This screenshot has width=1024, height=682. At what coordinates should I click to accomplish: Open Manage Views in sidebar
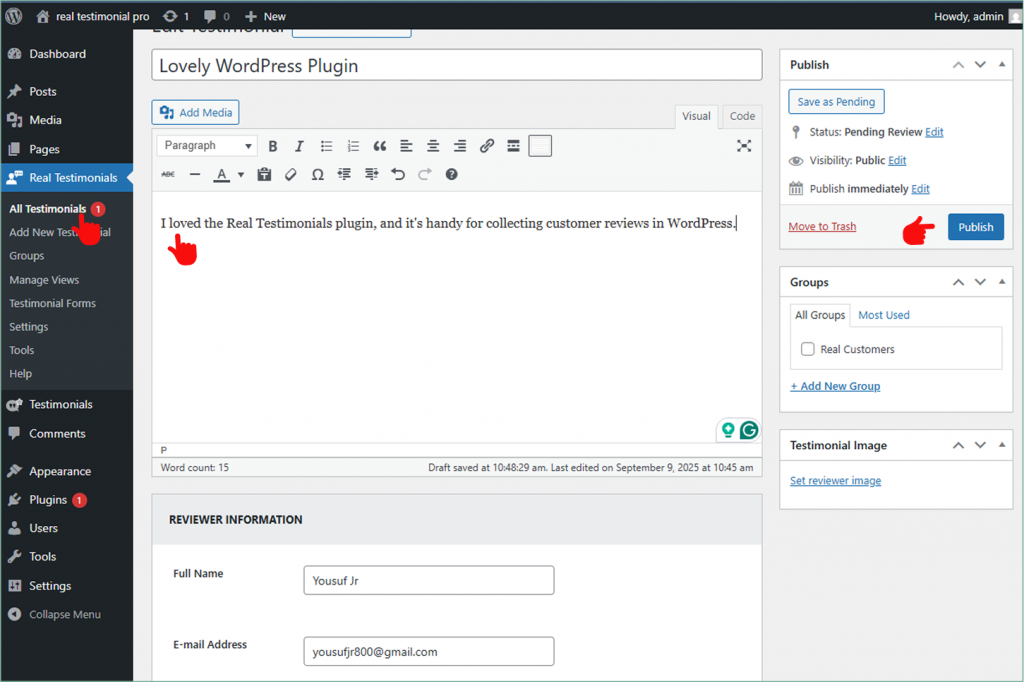click(44, 280)
